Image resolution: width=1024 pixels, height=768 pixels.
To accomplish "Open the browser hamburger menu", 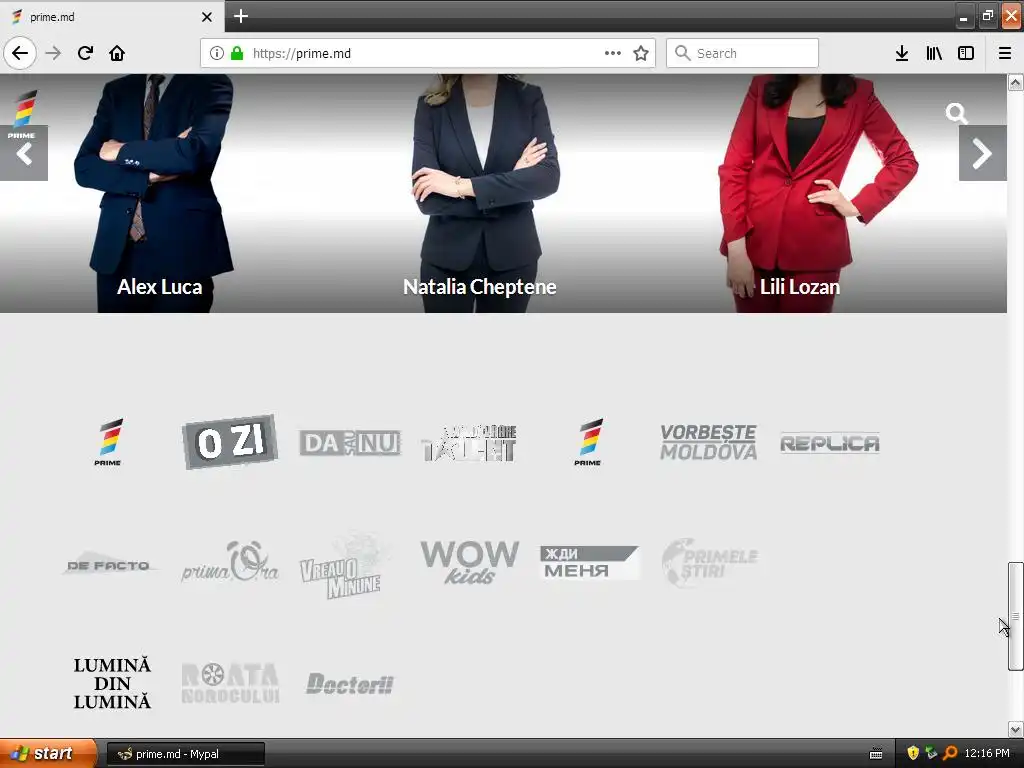I will pyautogui.click(x=1005, y=53).
